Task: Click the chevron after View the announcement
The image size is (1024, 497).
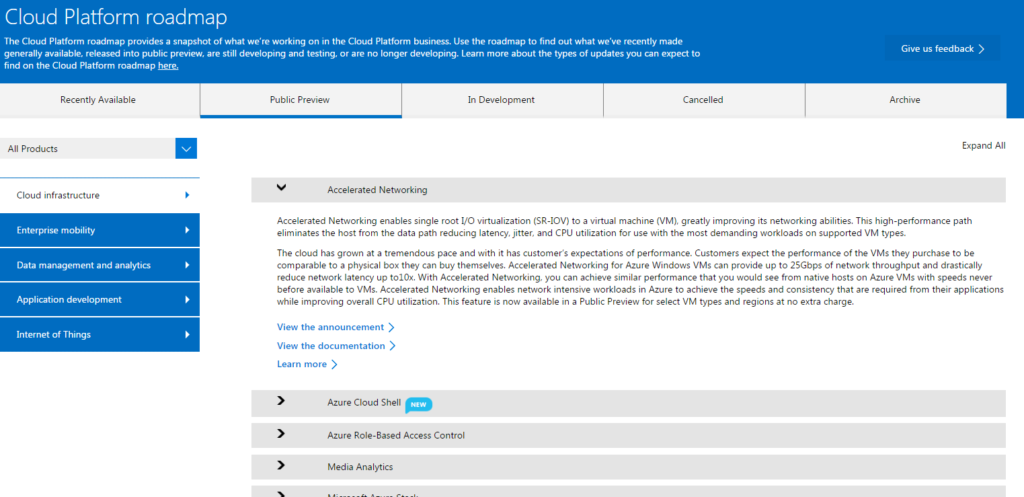Action: pos(391,327)
